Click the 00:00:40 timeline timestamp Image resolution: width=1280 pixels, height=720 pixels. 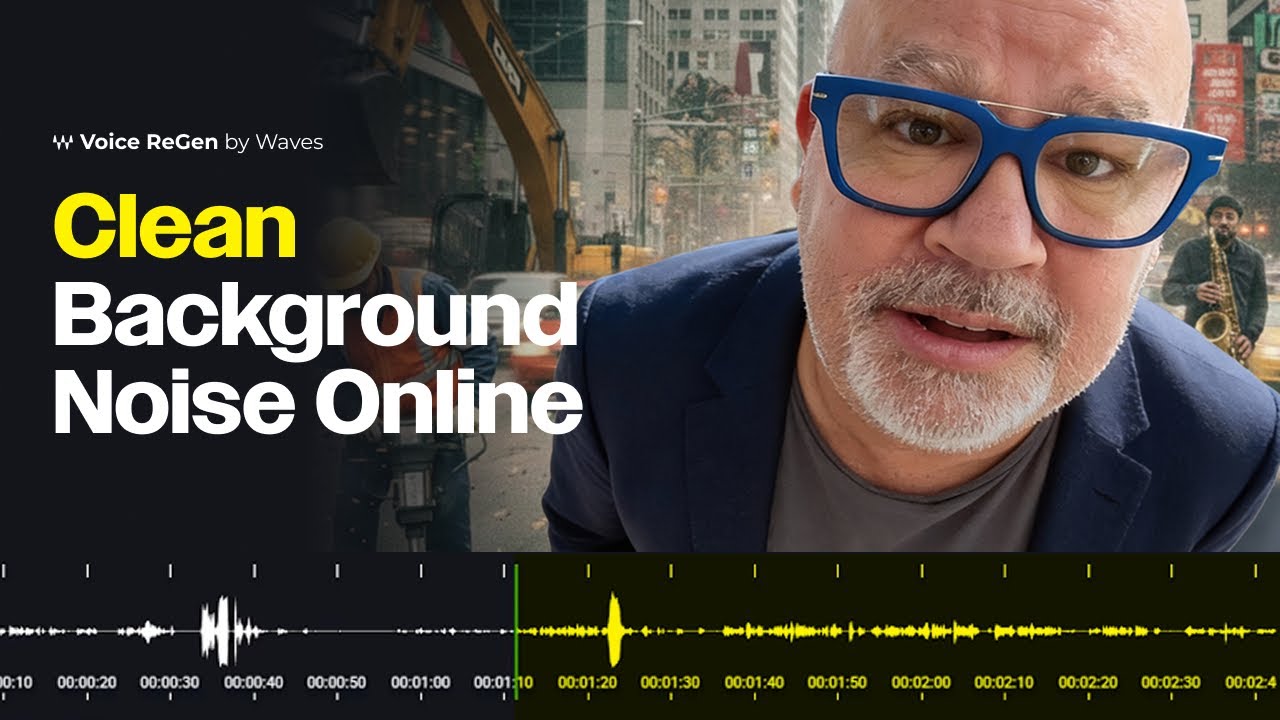[253, 683]
